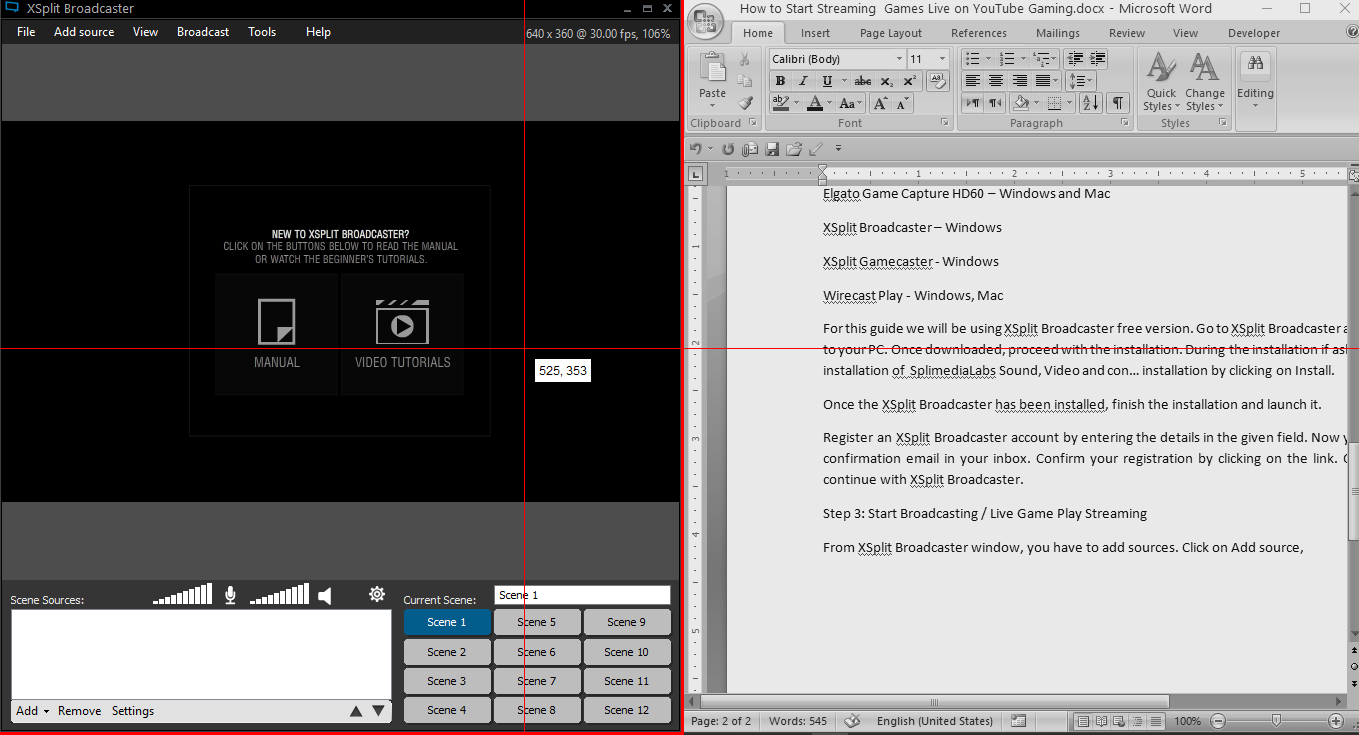
Task: Adjust the speaker volume level bars
Action: (x=279, y=595)
